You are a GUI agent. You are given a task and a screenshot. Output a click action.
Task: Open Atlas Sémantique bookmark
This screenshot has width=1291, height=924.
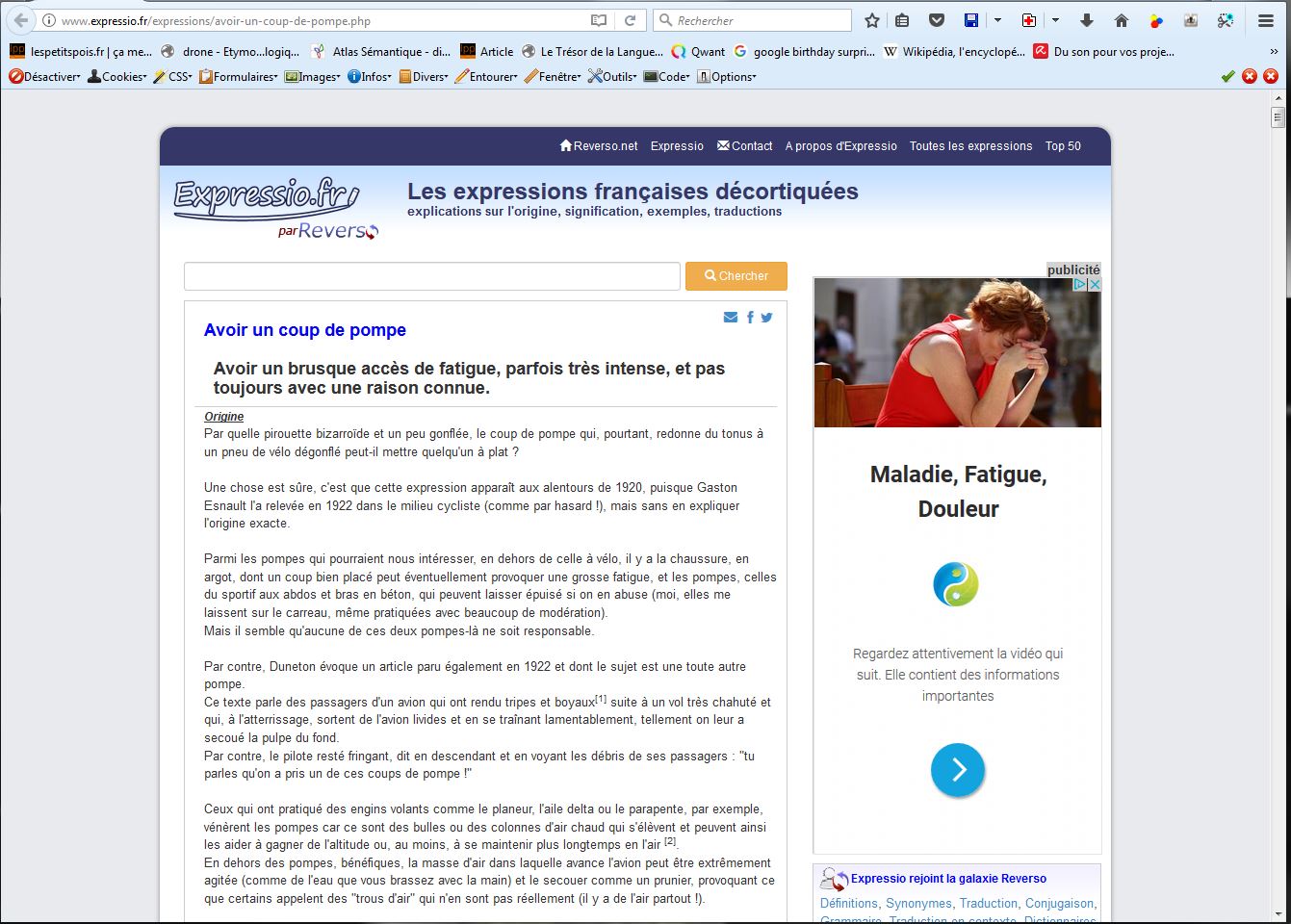380,52
